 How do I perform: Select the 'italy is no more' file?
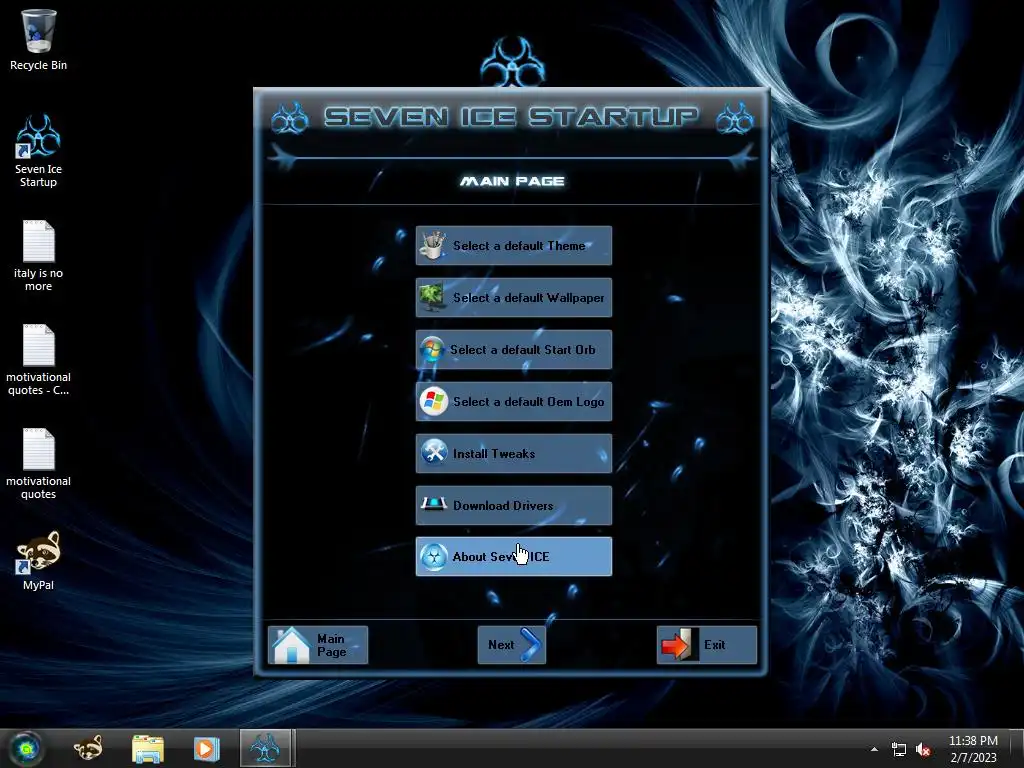38,255
